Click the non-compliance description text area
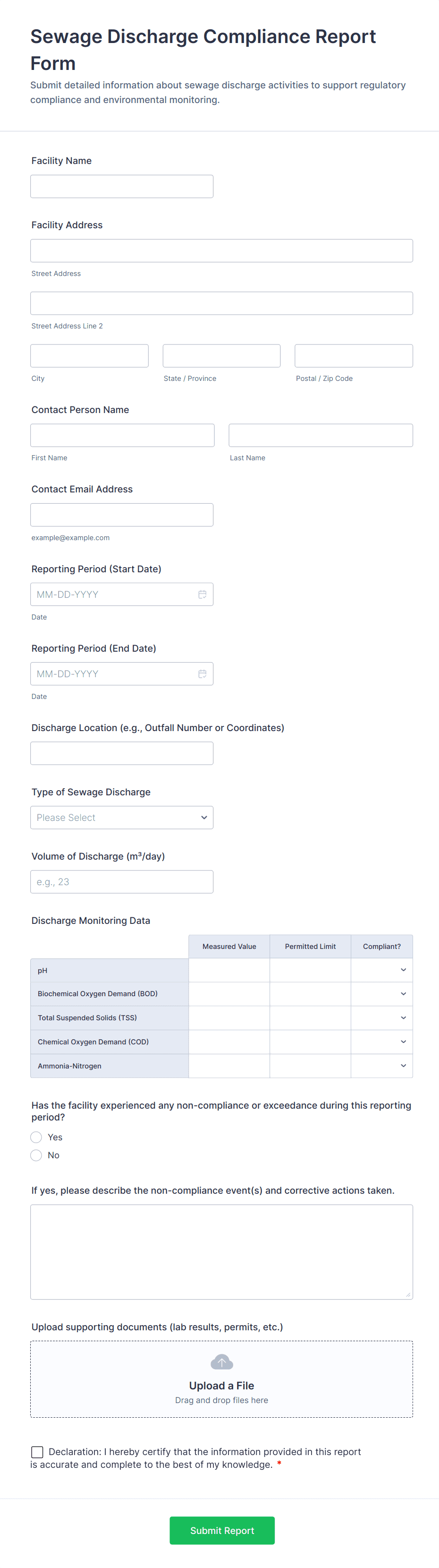The height and width of the screenshot is (1568, 439). pos(221,1251)
